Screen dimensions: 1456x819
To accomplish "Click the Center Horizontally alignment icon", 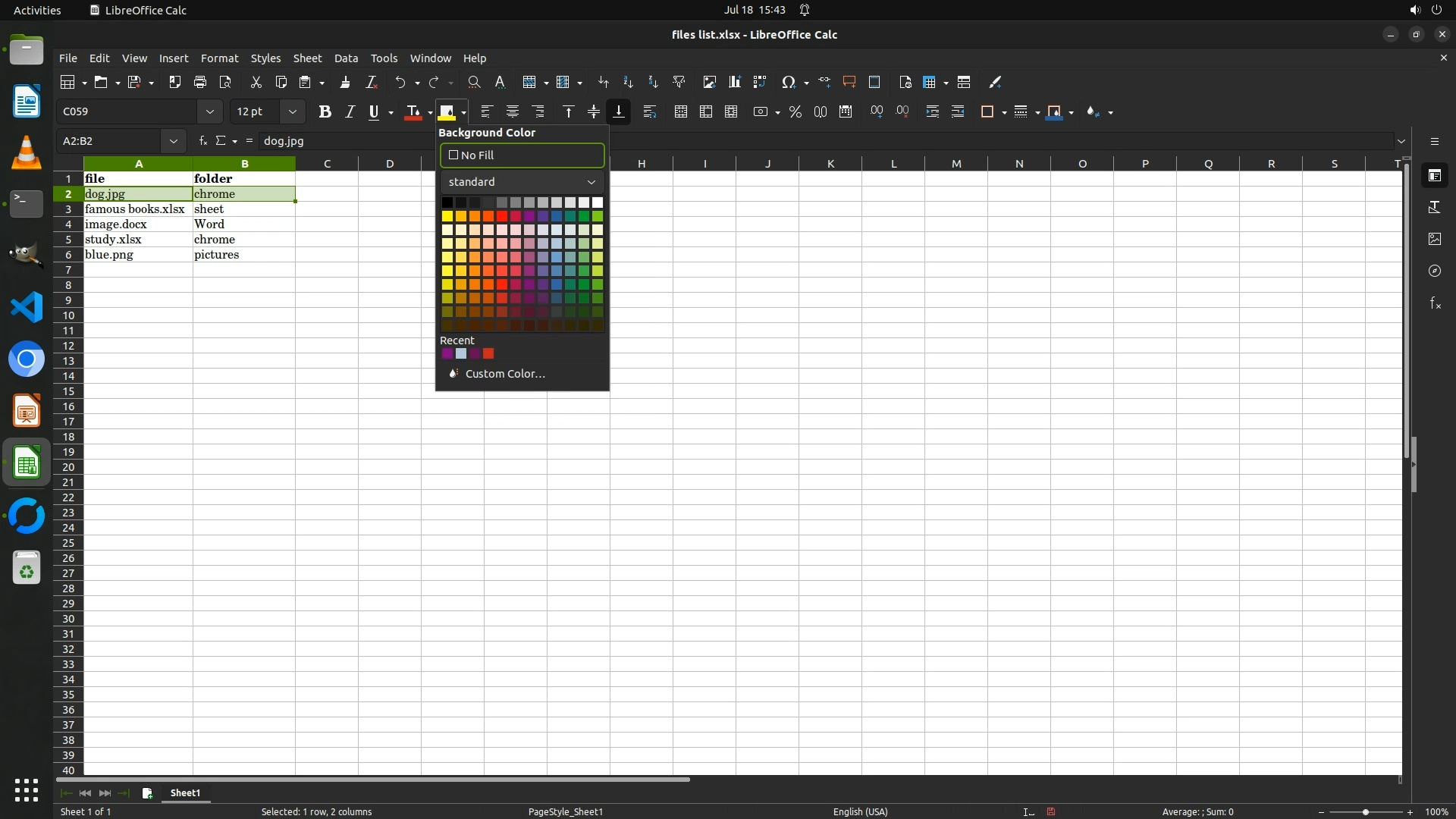I will [x=513, y=112].
